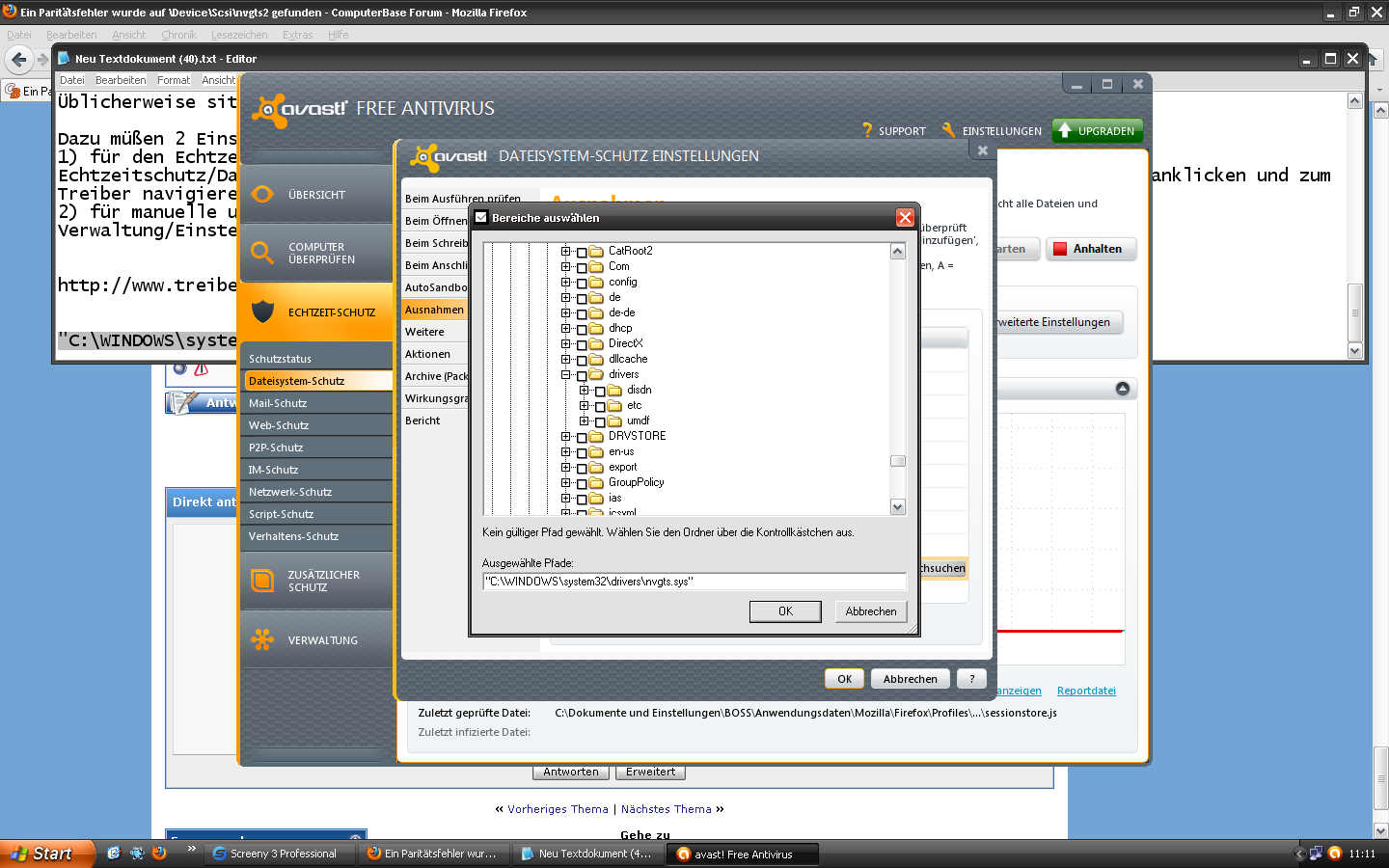Screen dimensions: 1389x868
Task: Expand the Com folder node
Action: click(566, 266)
